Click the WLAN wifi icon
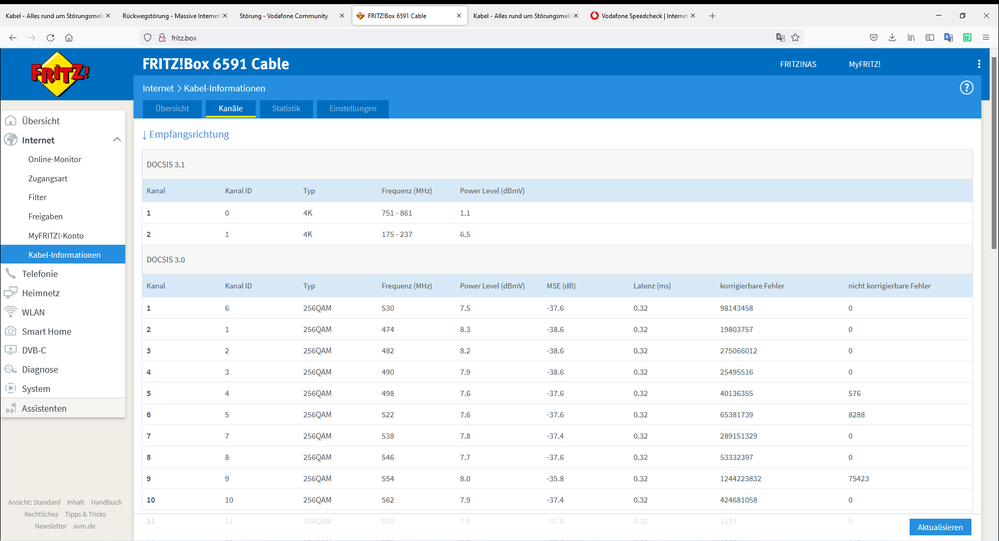Screen dimensions: 999x541 pos(11,312)
